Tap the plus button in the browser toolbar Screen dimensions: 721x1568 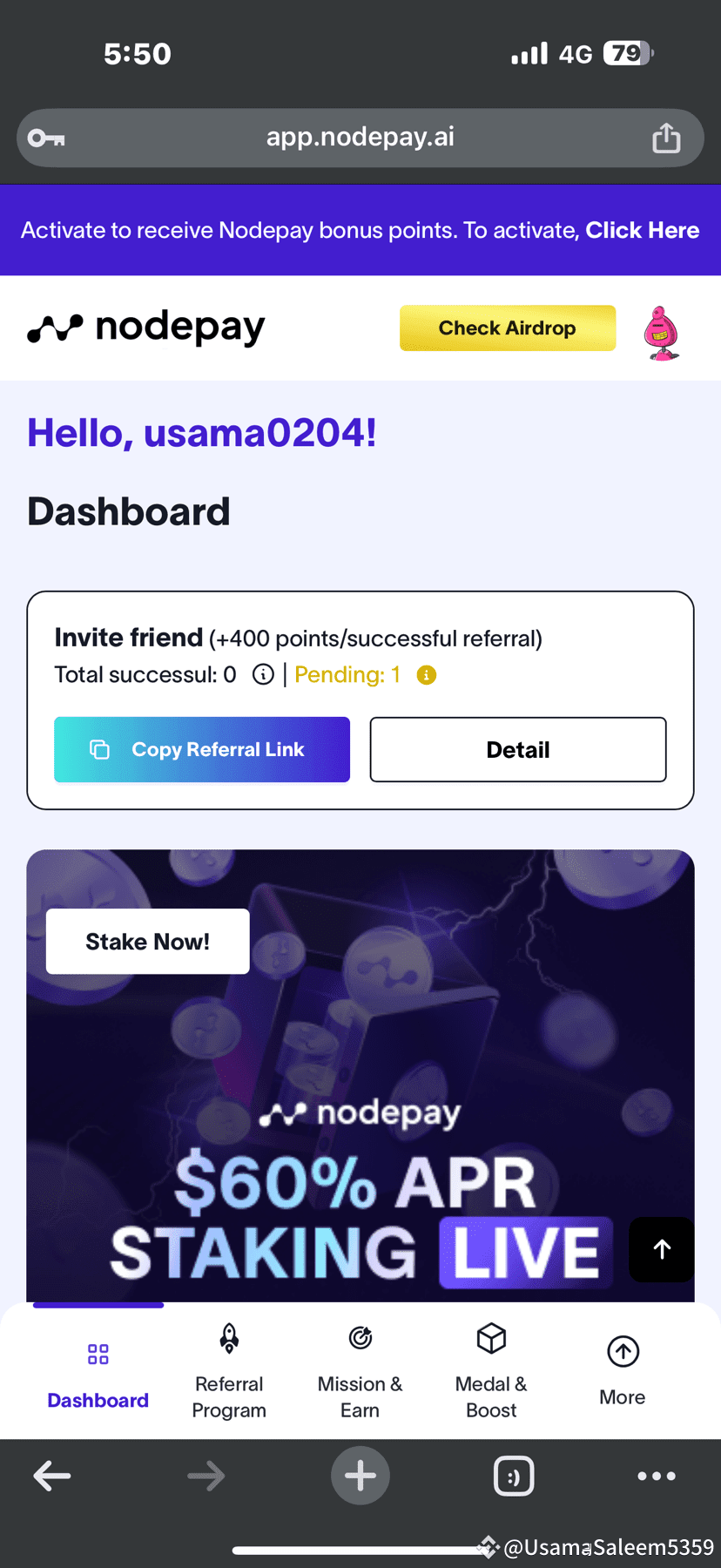click(360, 1476)
